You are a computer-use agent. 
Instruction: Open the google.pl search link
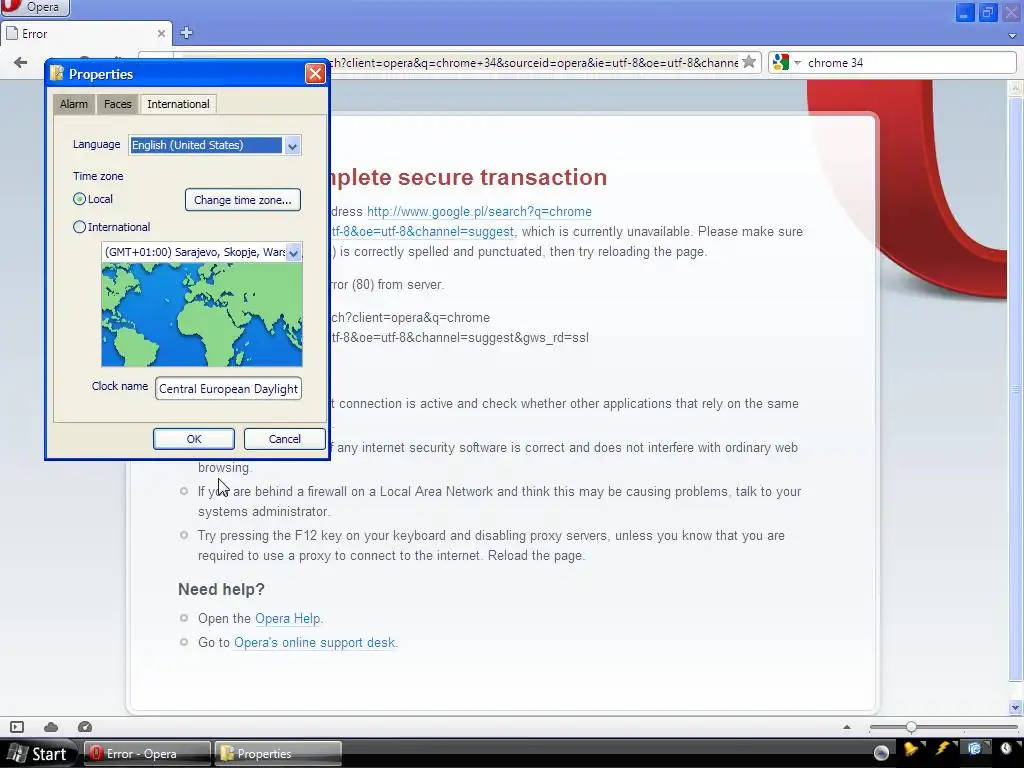479,212
